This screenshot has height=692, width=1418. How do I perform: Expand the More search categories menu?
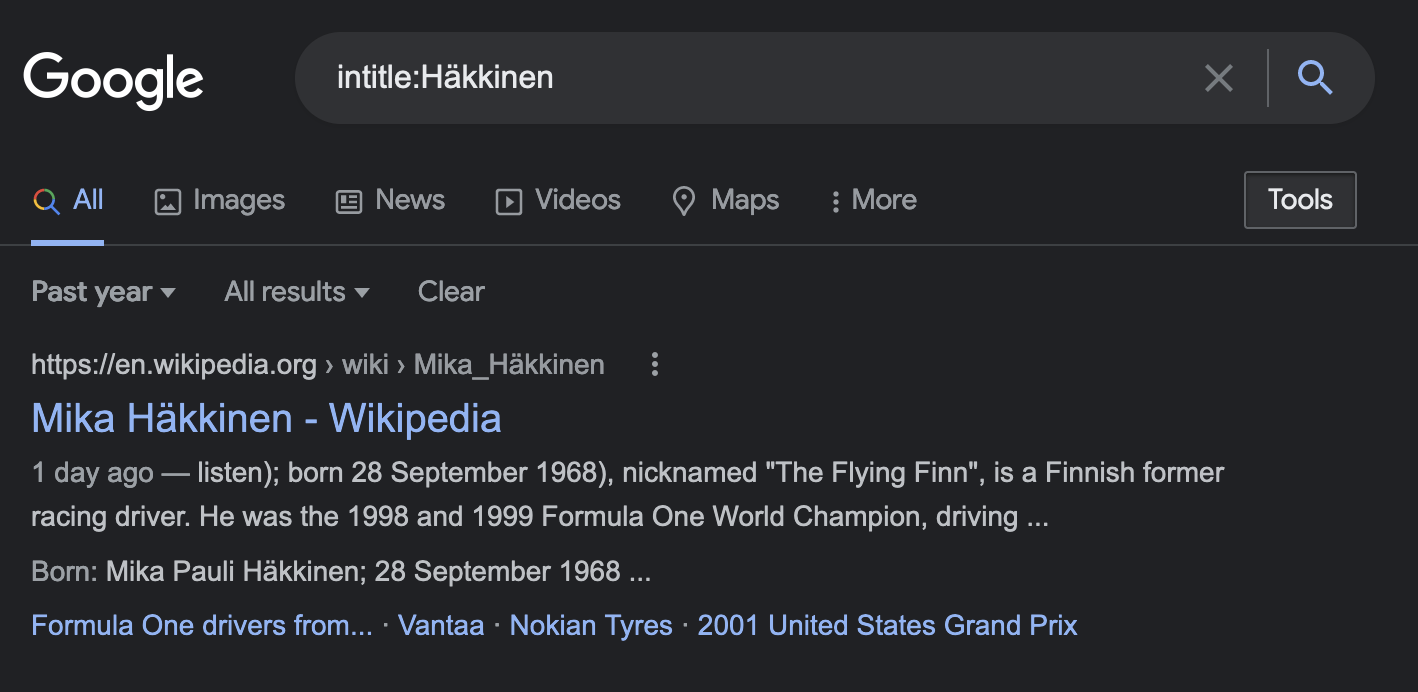(872, 200)
